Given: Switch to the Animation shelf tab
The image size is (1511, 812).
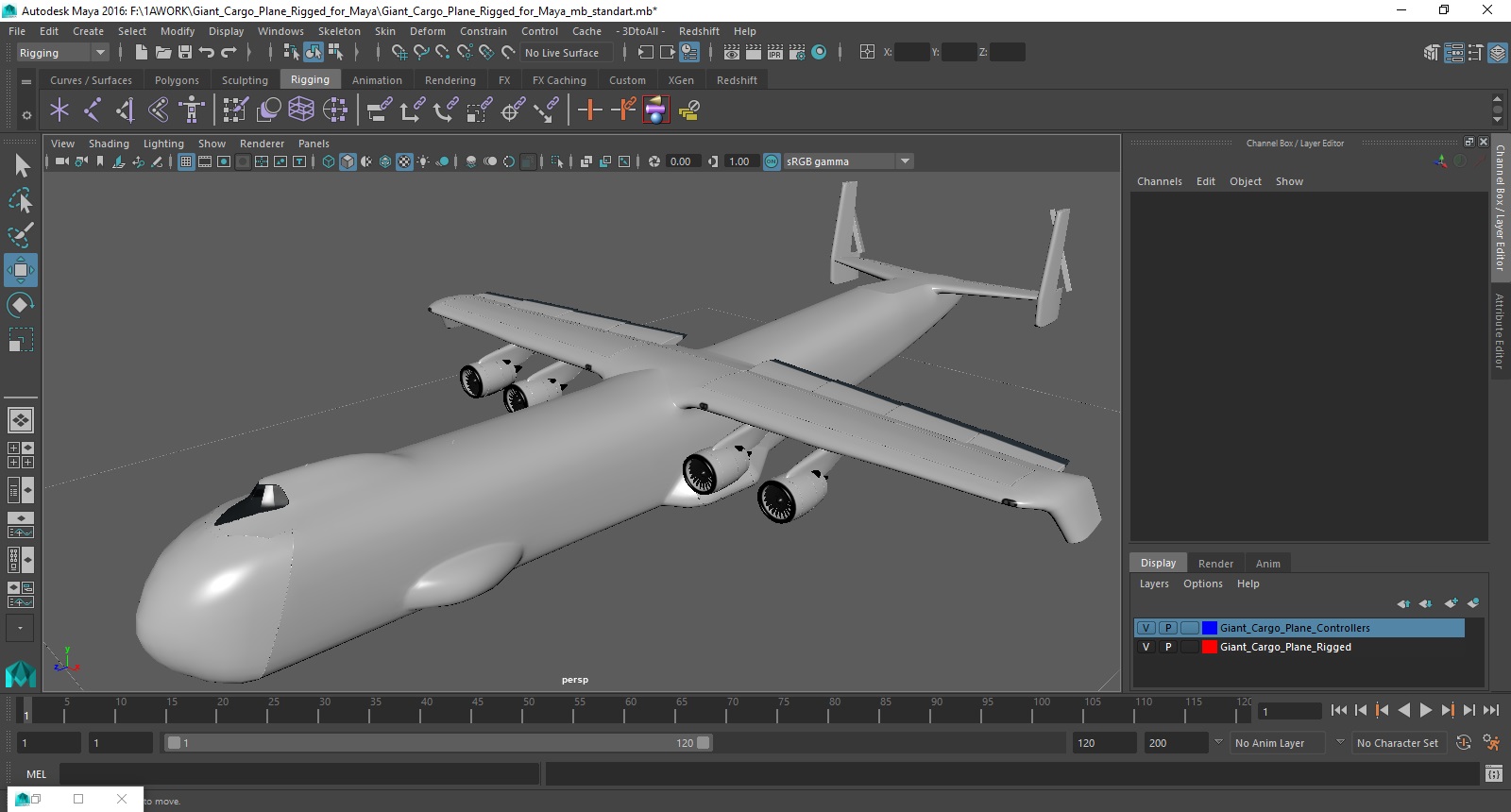Looking at the screenshot, I should click(x=377, y=80).
